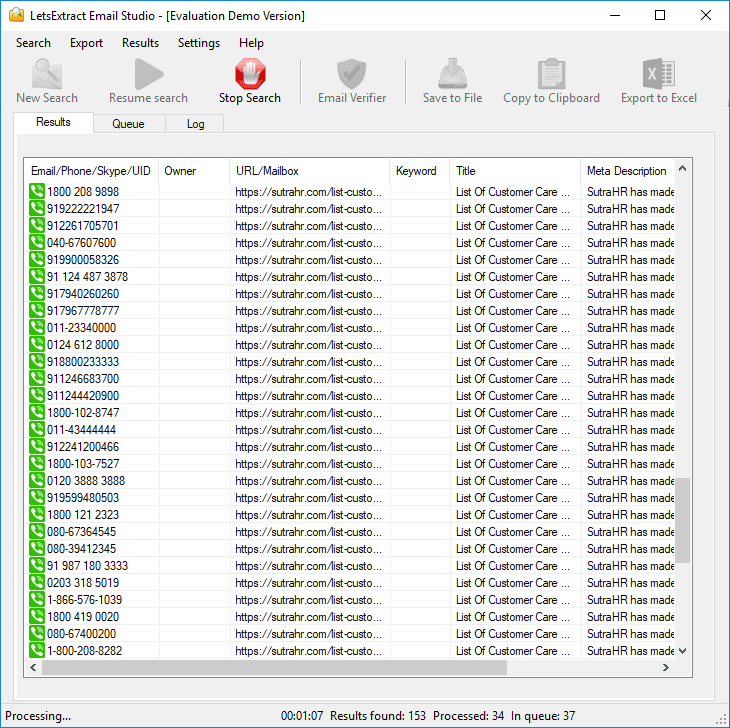The height and width of the screenshot is (728, 730).
Task: Select the row 91 987 180 3333
Action: coord(351,566)
